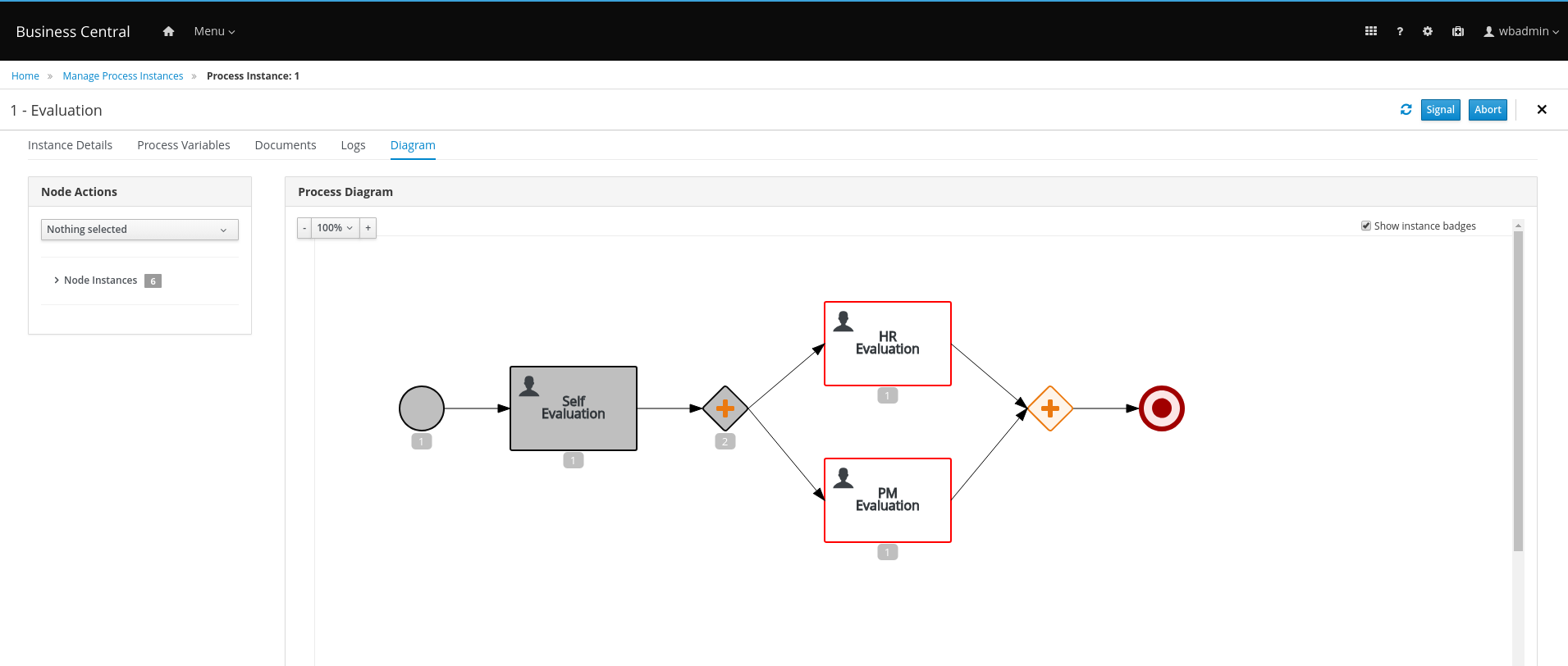Screen dimensions: 1568x666
Task: Click the Abort button
Action: click(x=1488, y=110)
